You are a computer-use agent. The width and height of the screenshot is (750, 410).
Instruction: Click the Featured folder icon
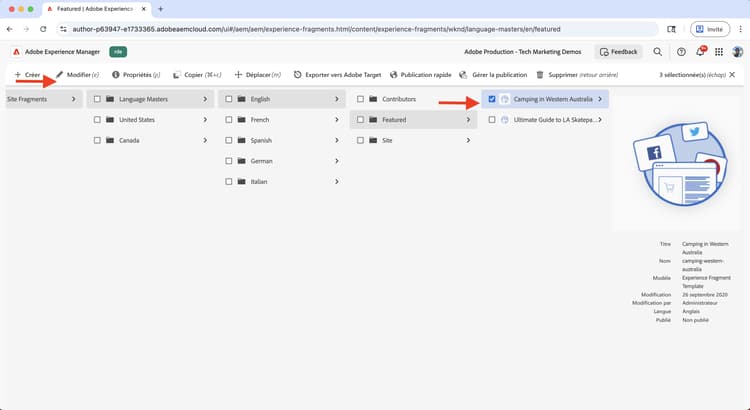373,120
